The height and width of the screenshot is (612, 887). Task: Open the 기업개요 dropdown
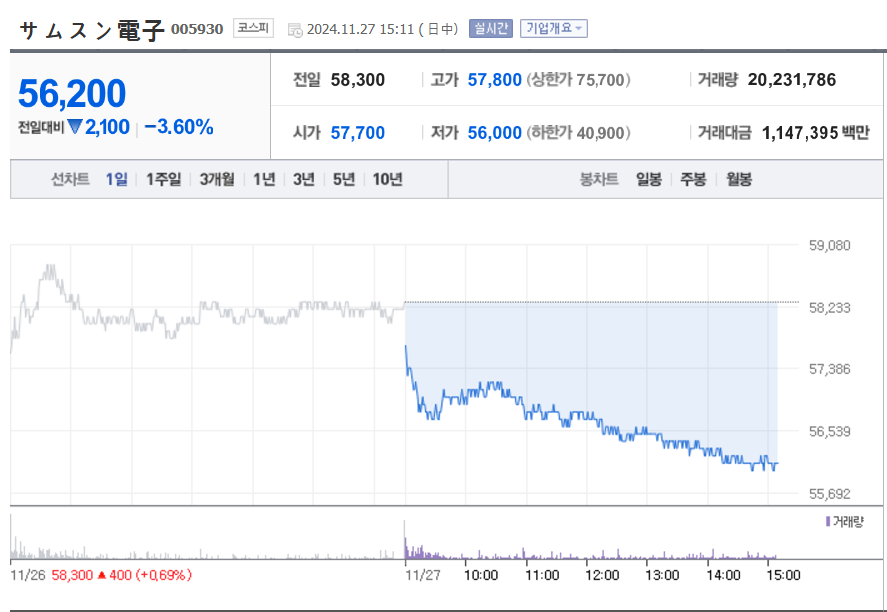(x=553, y=29)
